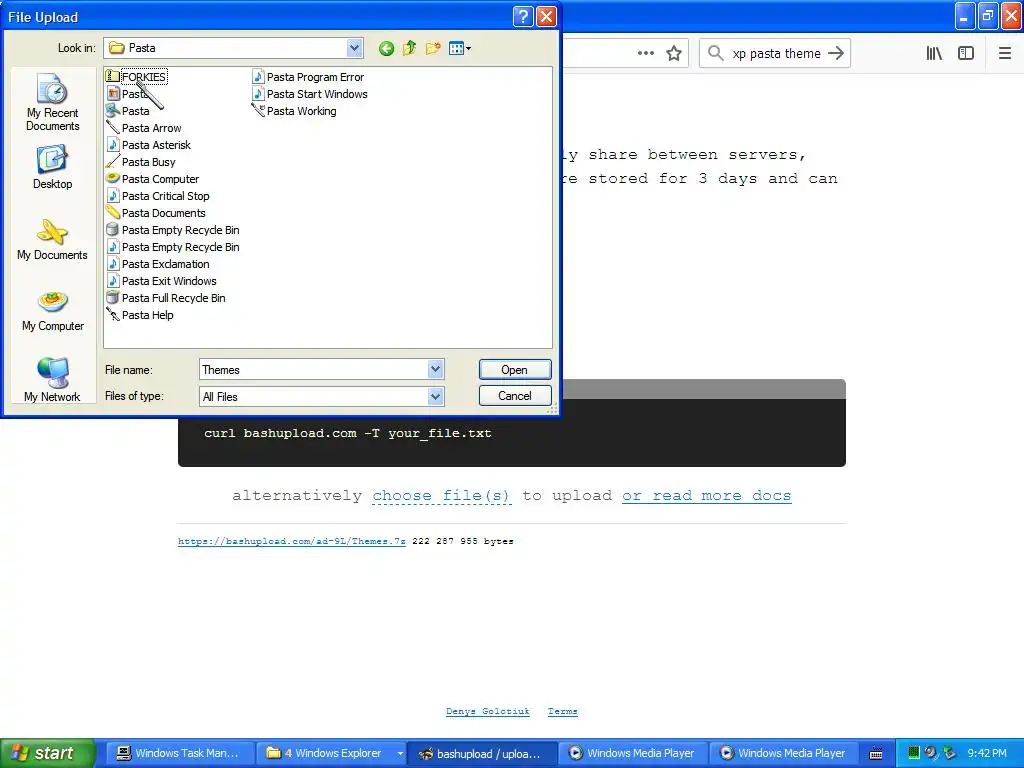The width and height of the screenshot is (1024, 768).
Task: Open My Recent Documents in places bar
Action: pyautogui.click(x=52, y=103)
